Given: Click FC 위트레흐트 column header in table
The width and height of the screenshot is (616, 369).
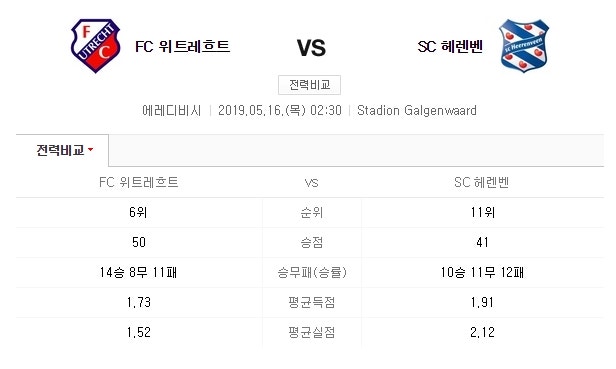Looking at the screenshot, I should [139, 182].
